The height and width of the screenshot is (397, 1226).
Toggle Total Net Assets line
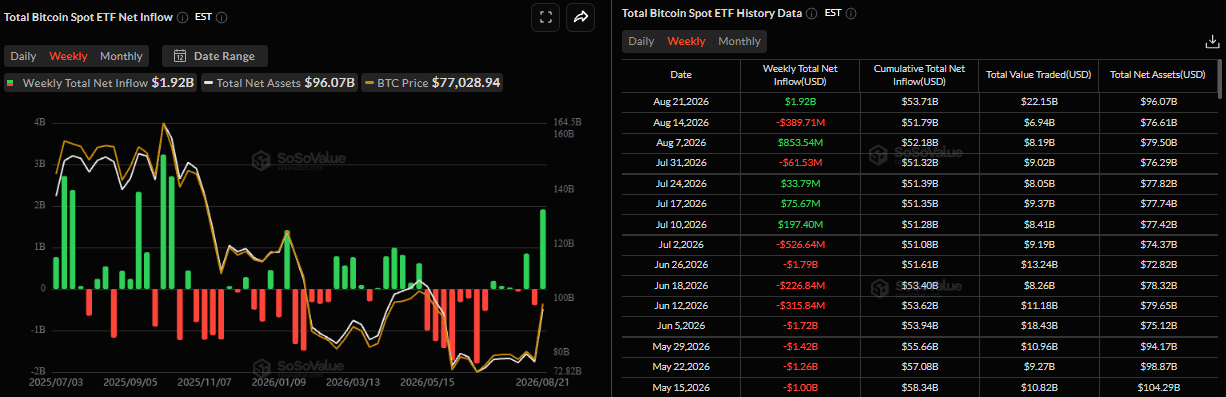click(x=280, y=83)
